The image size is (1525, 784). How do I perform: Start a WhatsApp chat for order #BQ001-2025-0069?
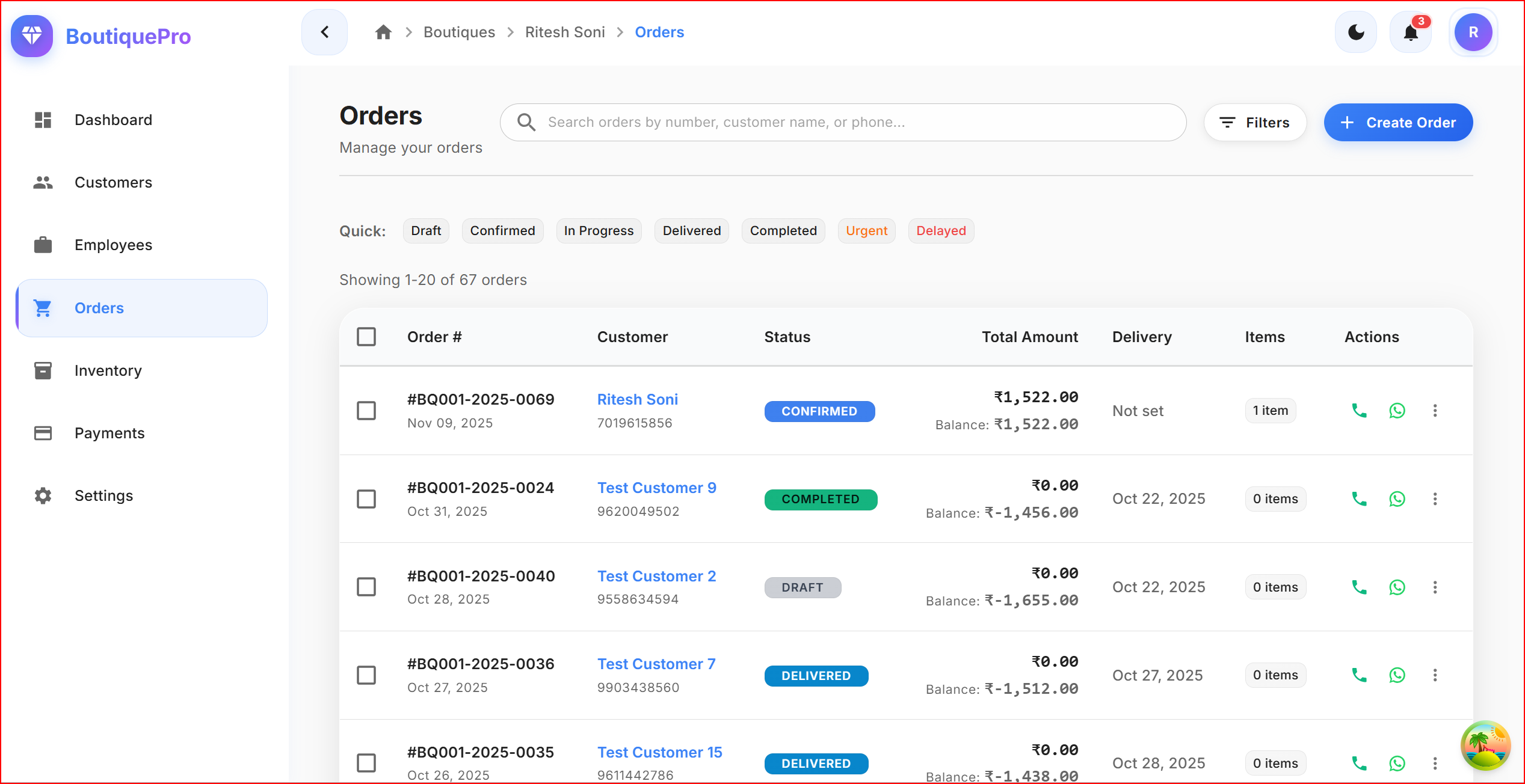click(1397, 411)
